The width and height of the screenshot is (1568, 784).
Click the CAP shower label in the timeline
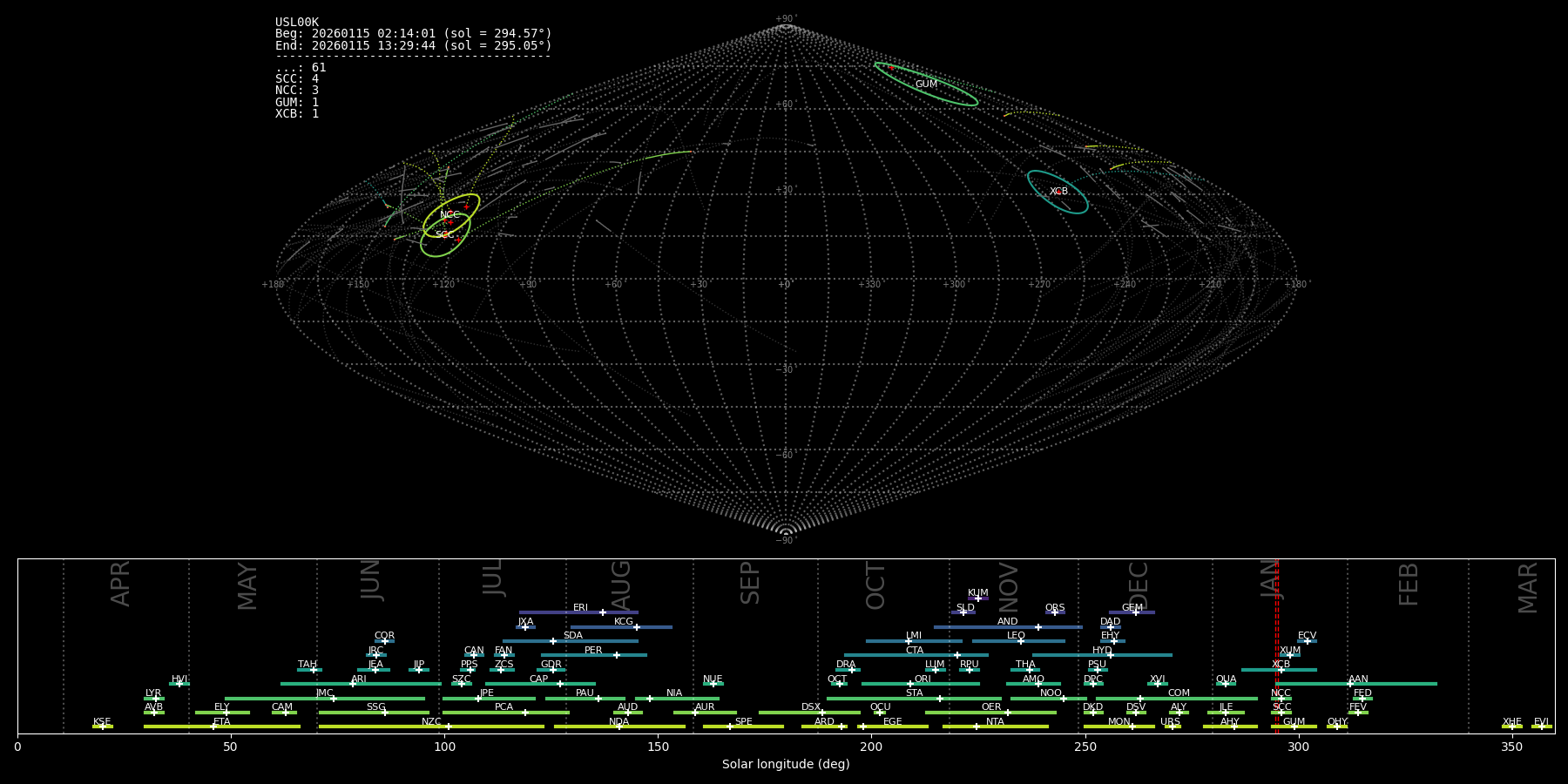coord(539,679)
